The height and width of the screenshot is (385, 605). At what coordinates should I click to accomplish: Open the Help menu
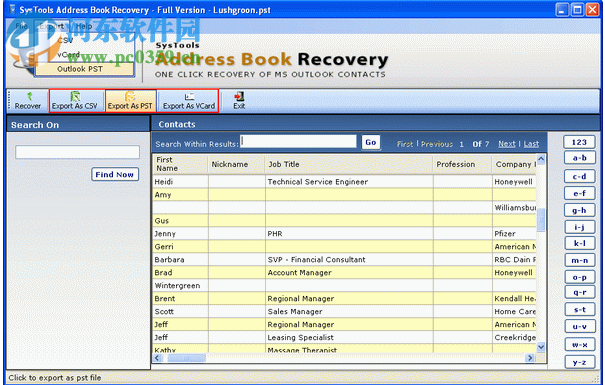[84, 26]
